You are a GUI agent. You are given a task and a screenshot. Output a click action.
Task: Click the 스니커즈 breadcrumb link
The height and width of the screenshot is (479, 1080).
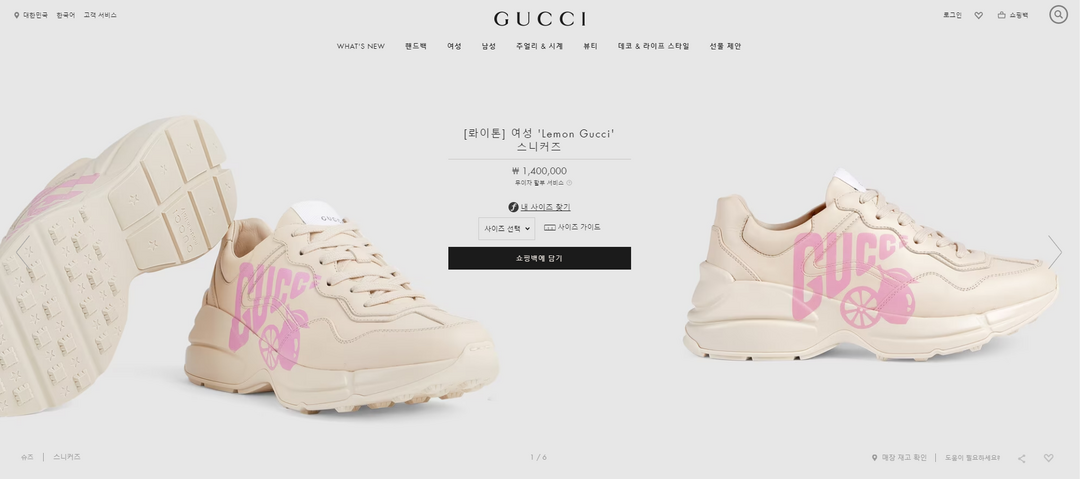pyautogui.click(x=67, y=457)
